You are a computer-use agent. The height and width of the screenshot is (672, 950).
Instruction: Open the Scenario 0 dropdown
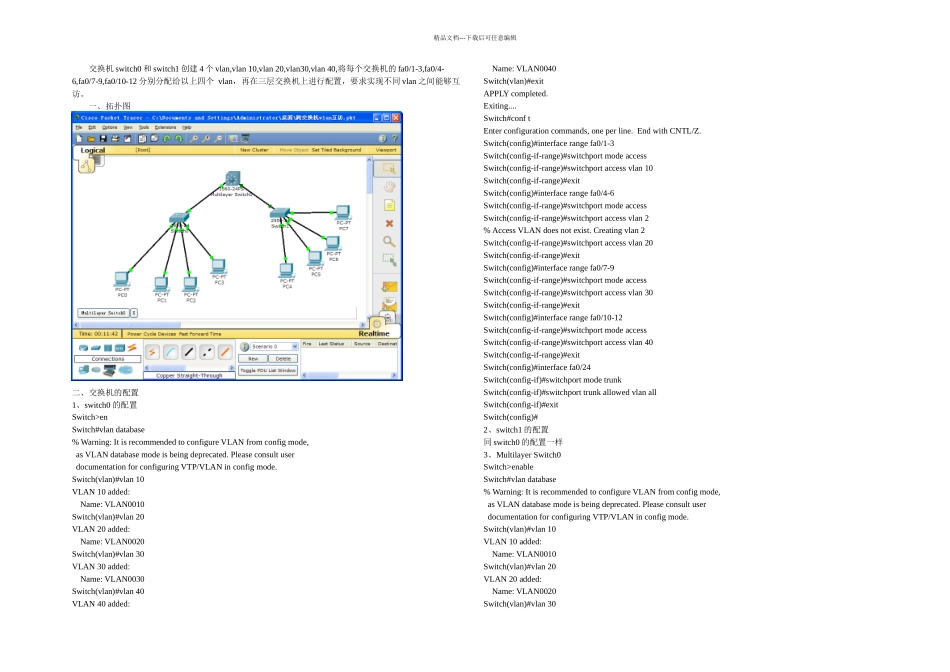pyautogui.click(x=274, y=347)
